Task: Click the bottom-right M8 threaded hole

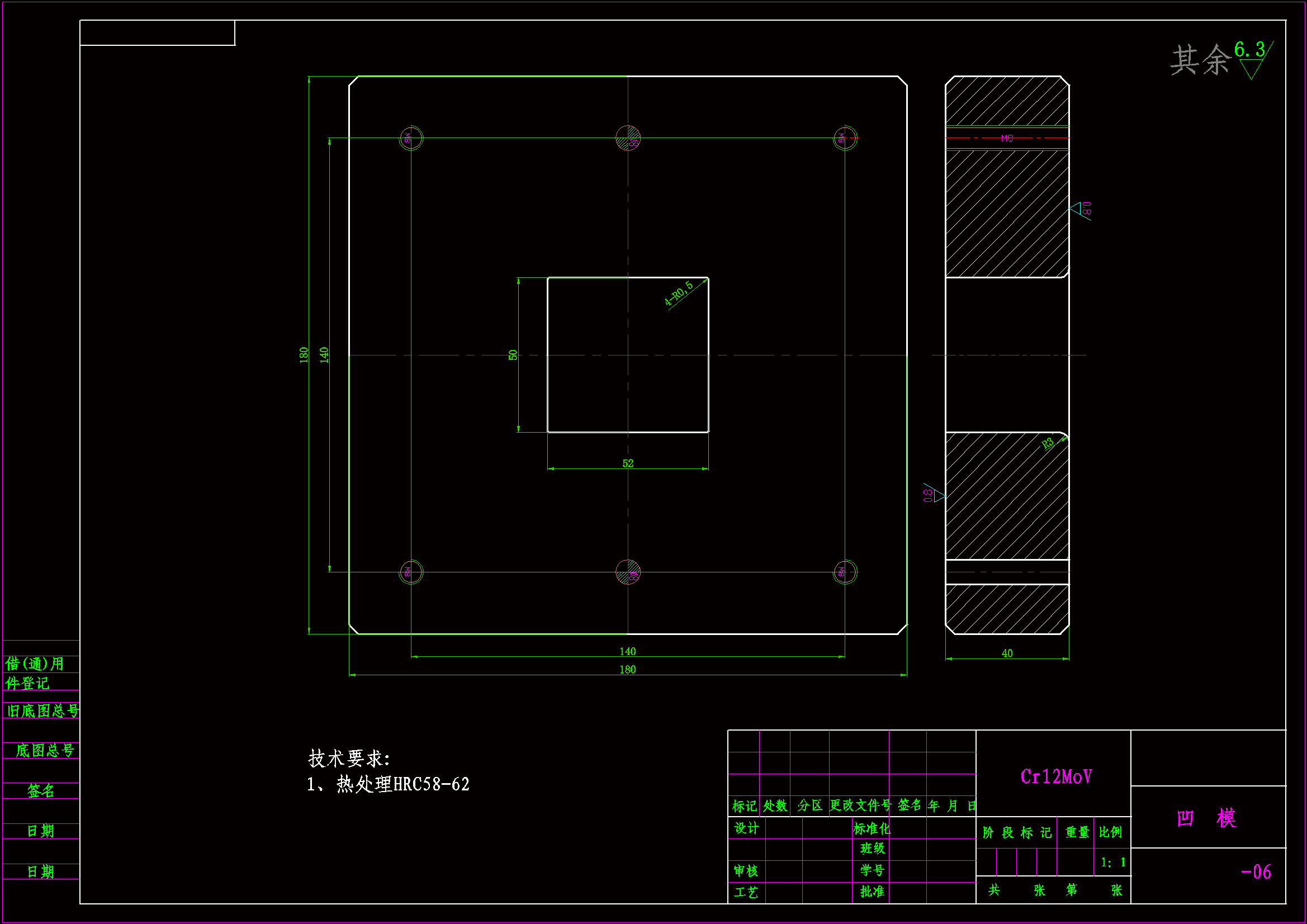Action: click(x=845, y=572)
